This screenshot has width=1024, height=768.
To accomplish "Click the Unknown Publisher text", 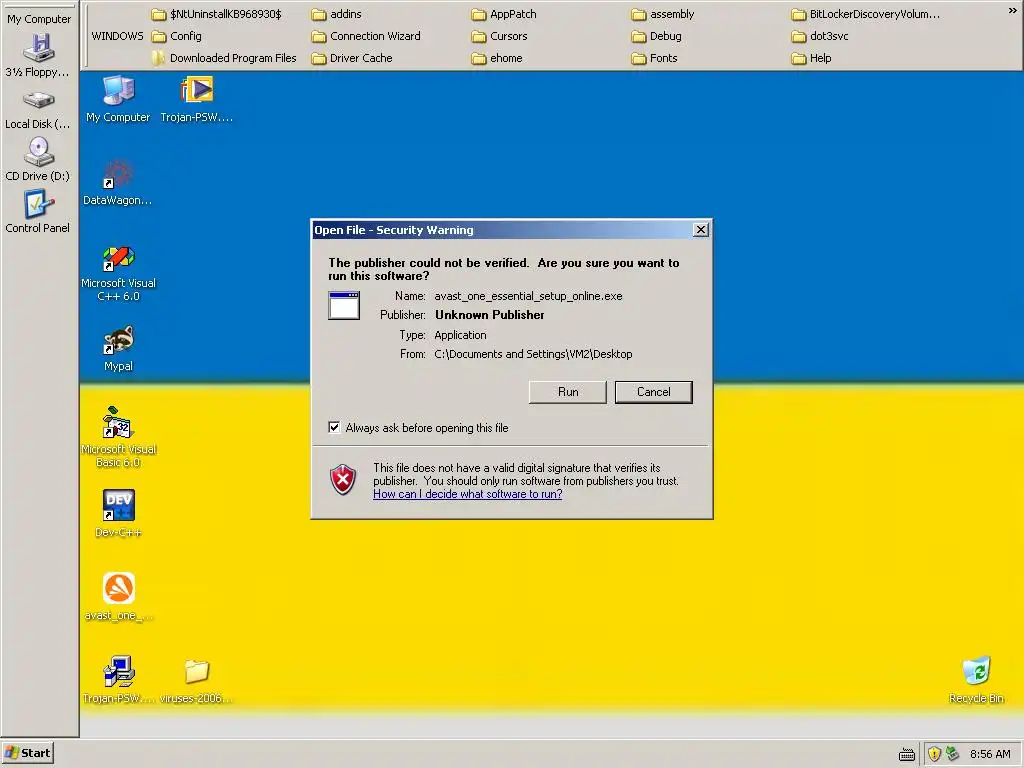I will [490, 315].
